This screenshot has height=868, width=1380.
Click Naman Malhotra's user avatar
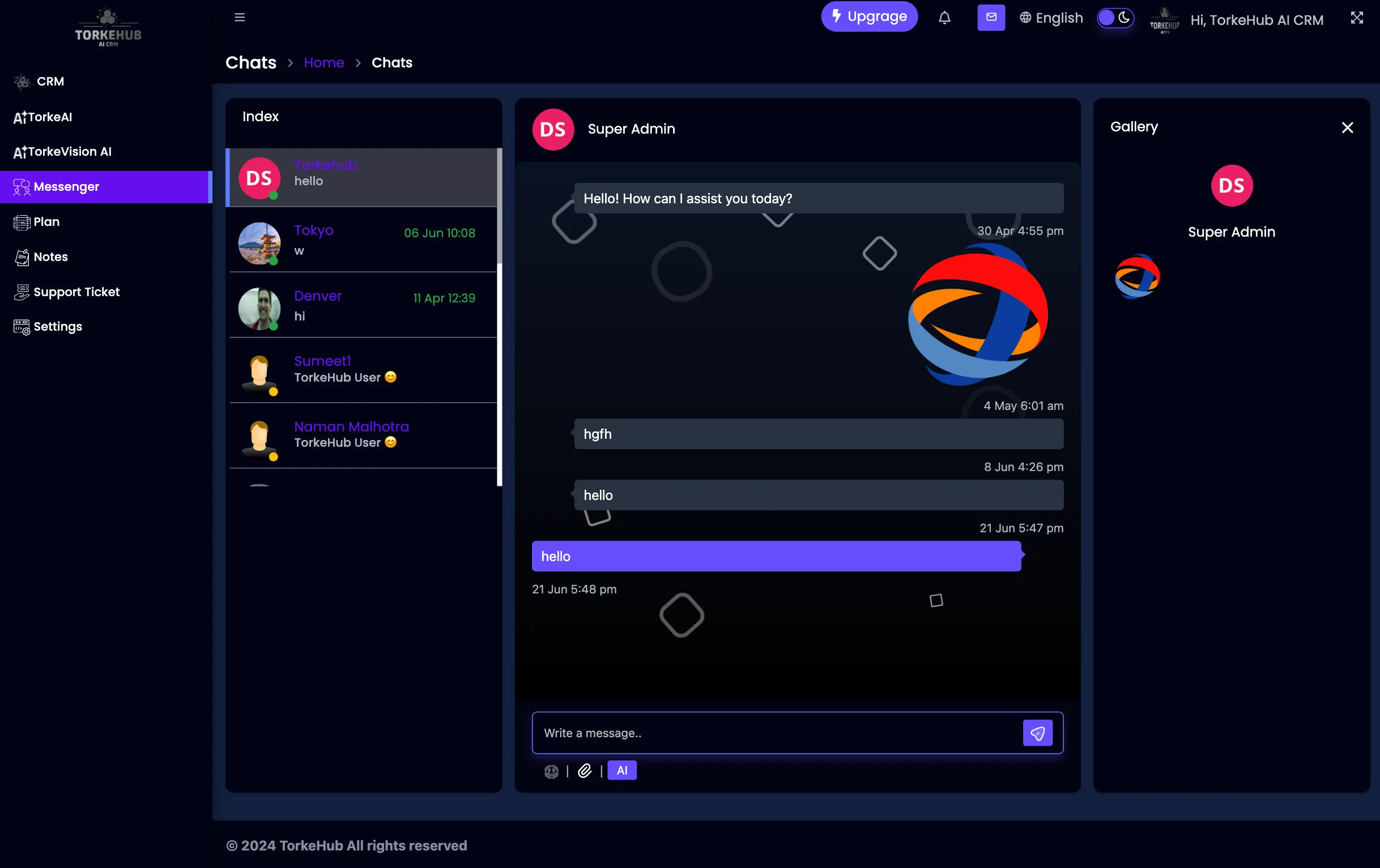(x=259, y=439)
